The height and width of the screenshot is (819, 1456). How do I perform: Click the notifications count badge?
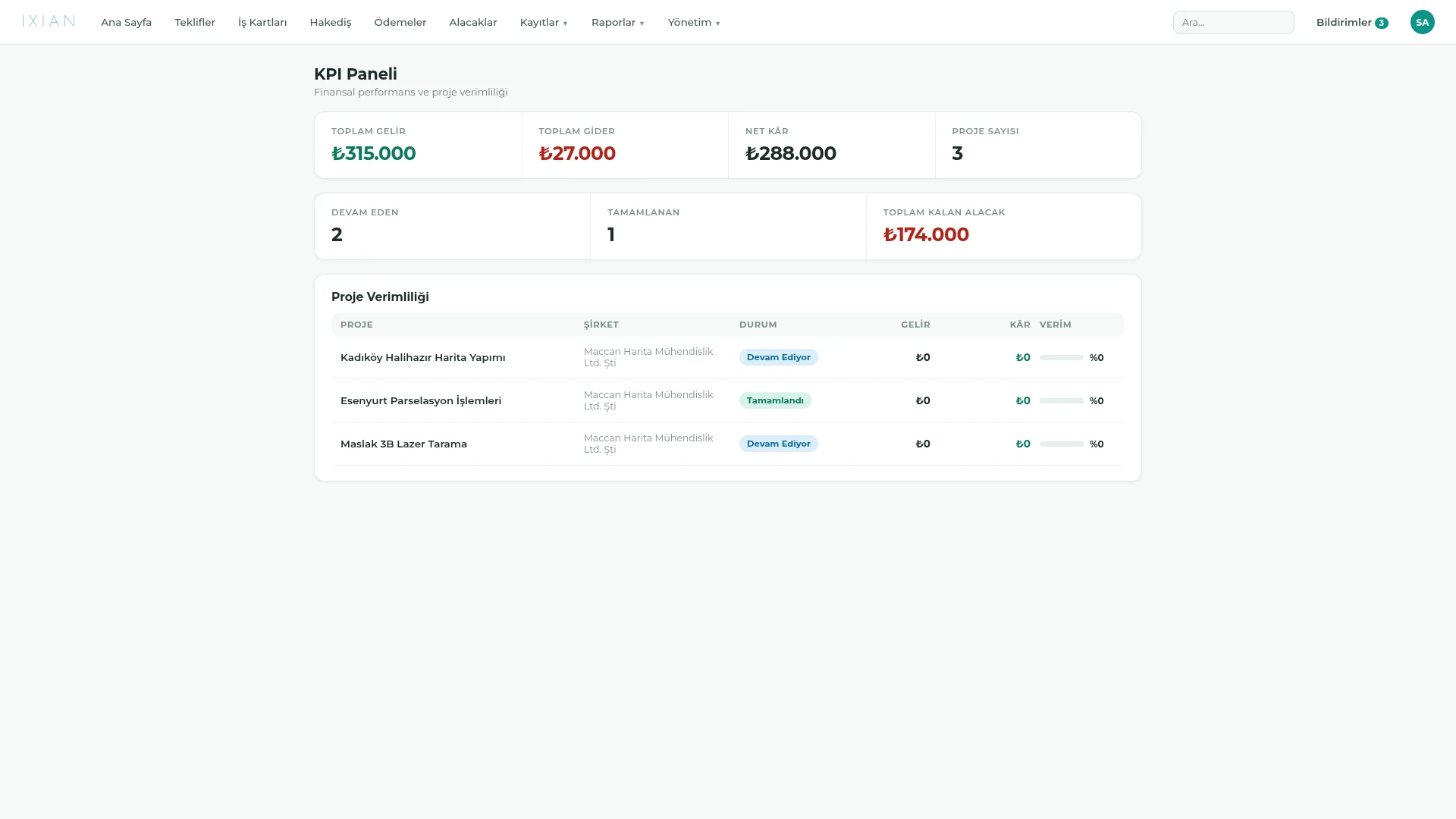[x=1381, y=23]
